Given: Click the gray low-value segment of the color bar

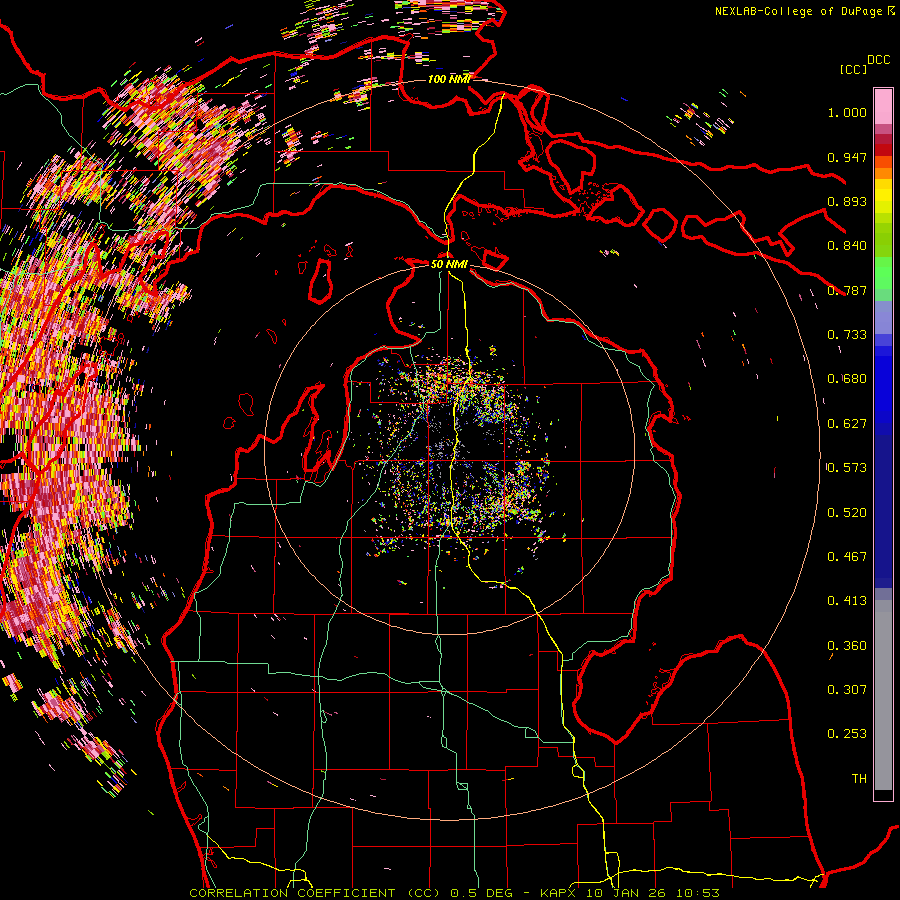Looking at the screenshot, I should click(883, 695).
